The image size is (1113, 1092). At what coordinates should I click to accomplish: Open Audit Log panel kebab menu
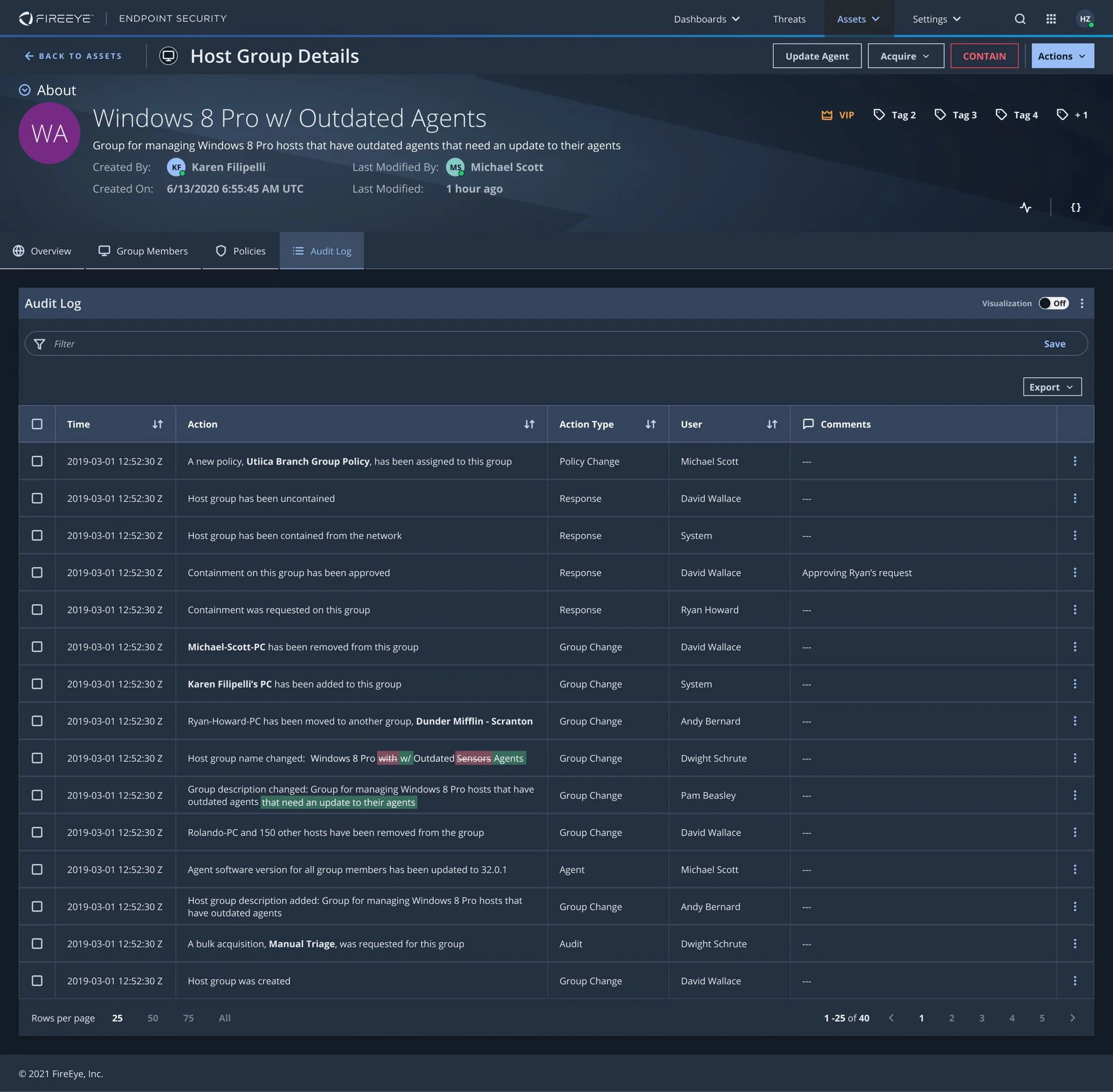click(x=1081, y=303)
